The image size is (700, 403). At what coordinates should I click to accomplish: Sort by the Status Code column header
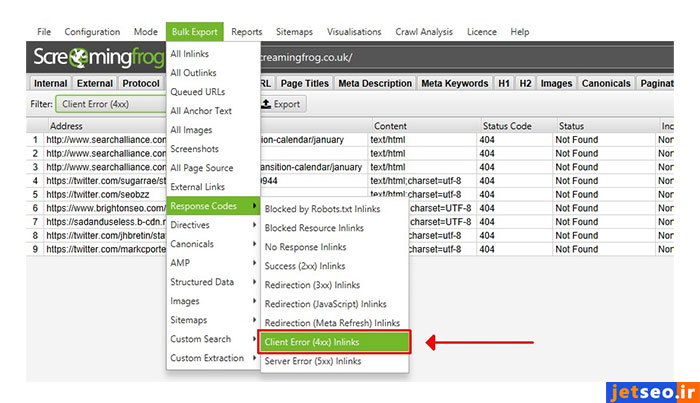click(x=507, y=127)
